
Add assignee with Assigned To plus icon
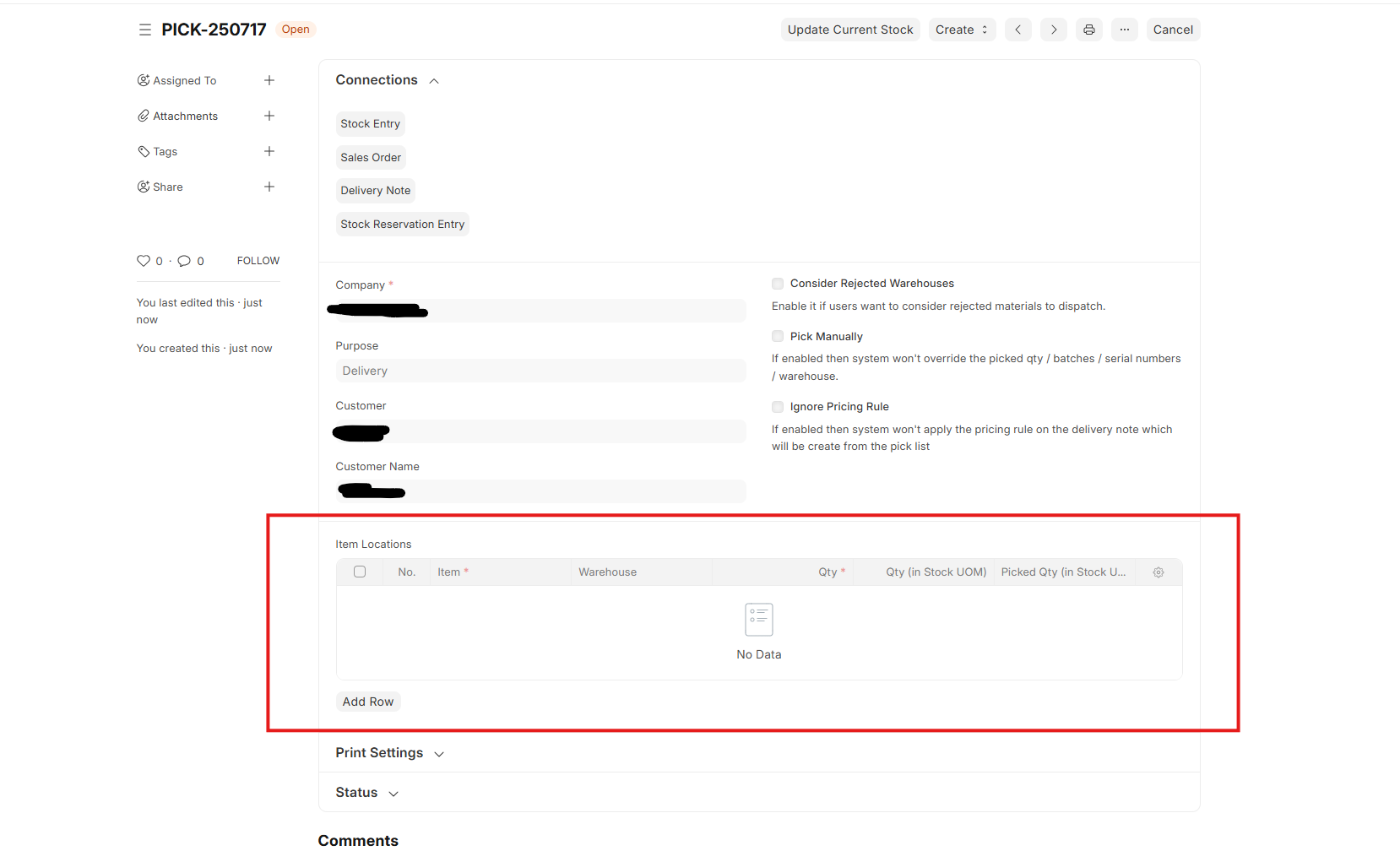point(269,80)
